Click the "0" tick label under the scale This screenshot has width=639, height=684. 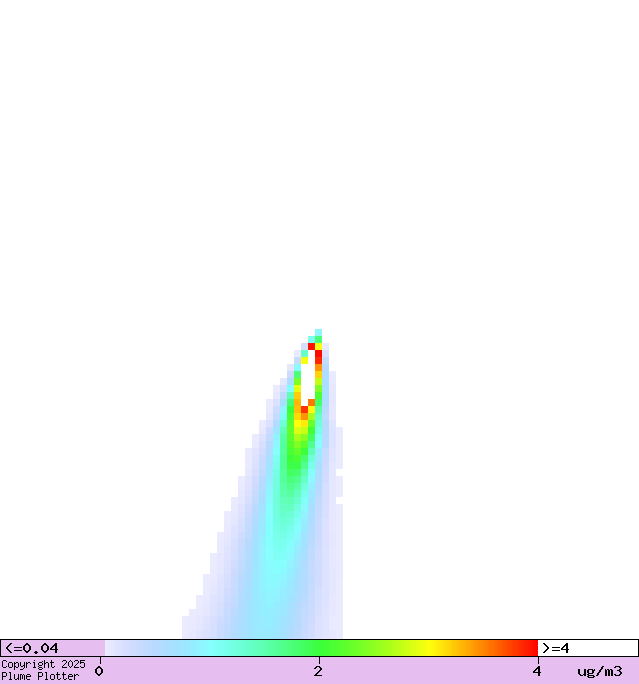[99, 671]
